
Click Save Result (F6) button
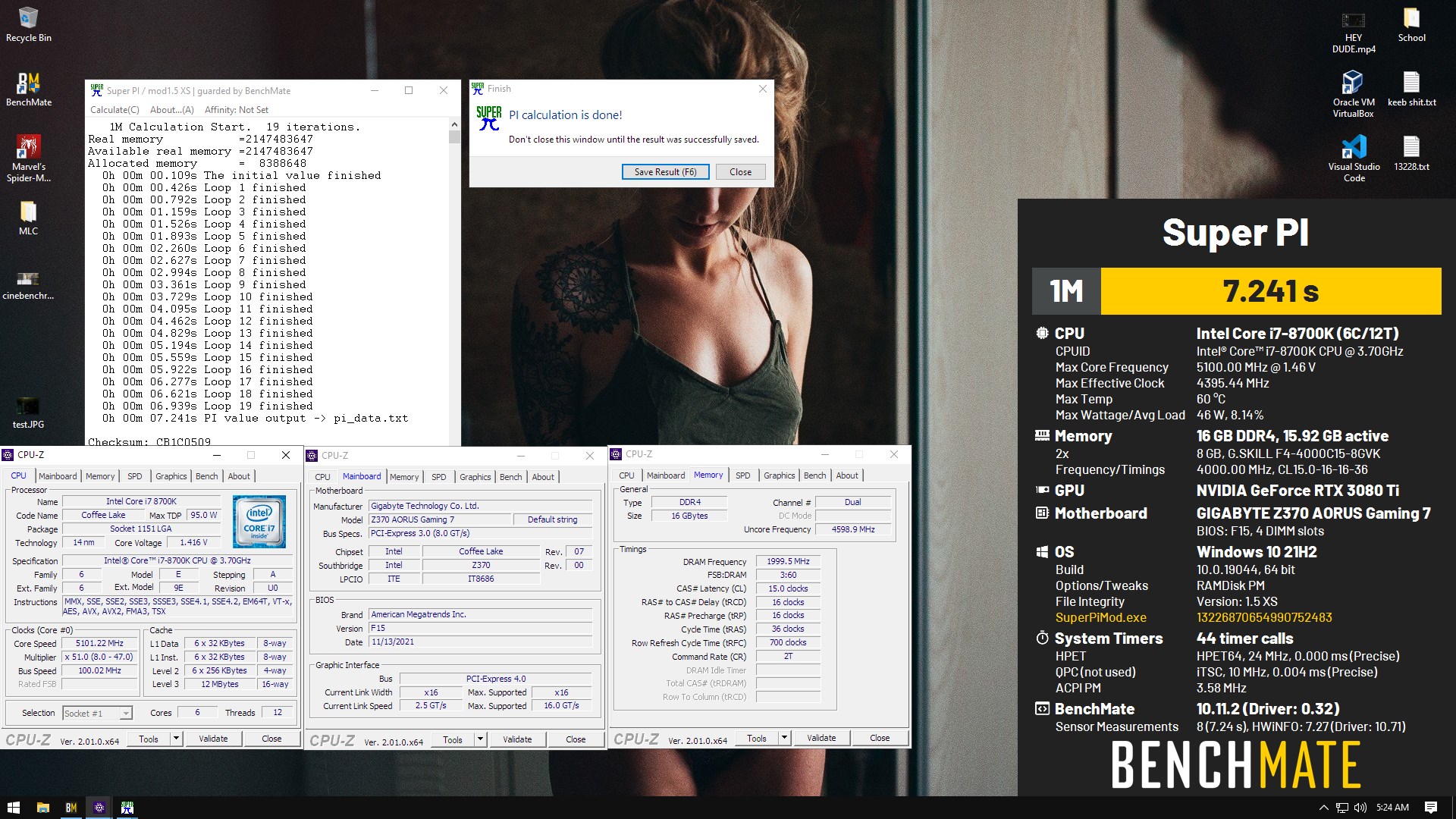665,172
